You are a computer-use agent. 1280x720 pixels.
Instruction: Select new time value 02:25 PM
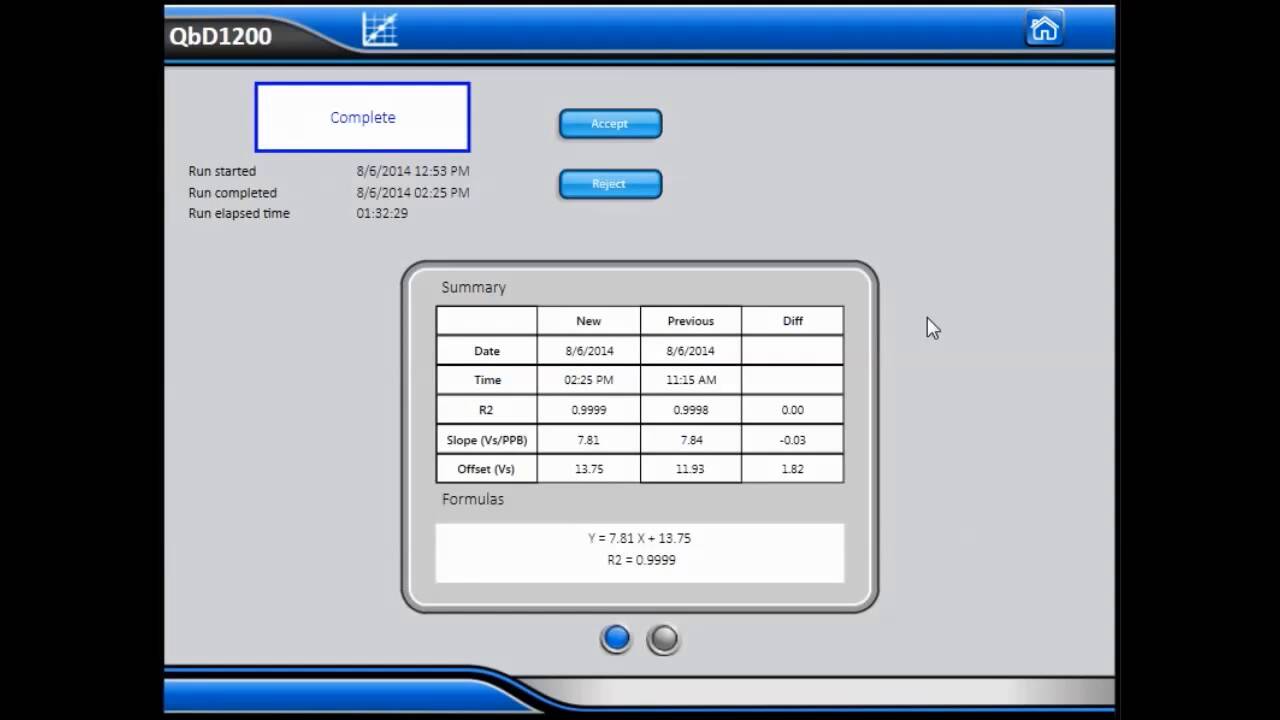pos(589,380)
